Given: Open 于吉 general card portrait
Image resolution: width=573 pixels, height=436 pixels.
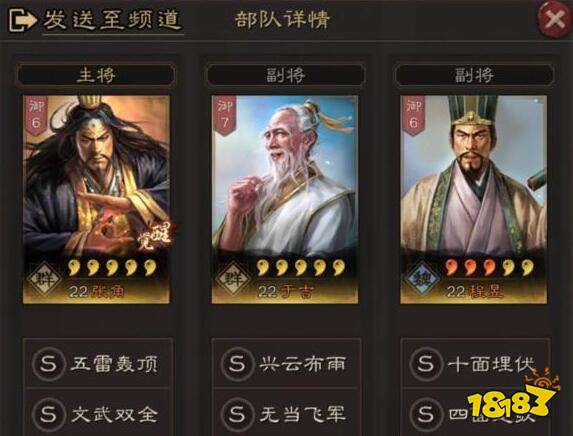Looking at the screenshot, I should [x=285, y=199].
